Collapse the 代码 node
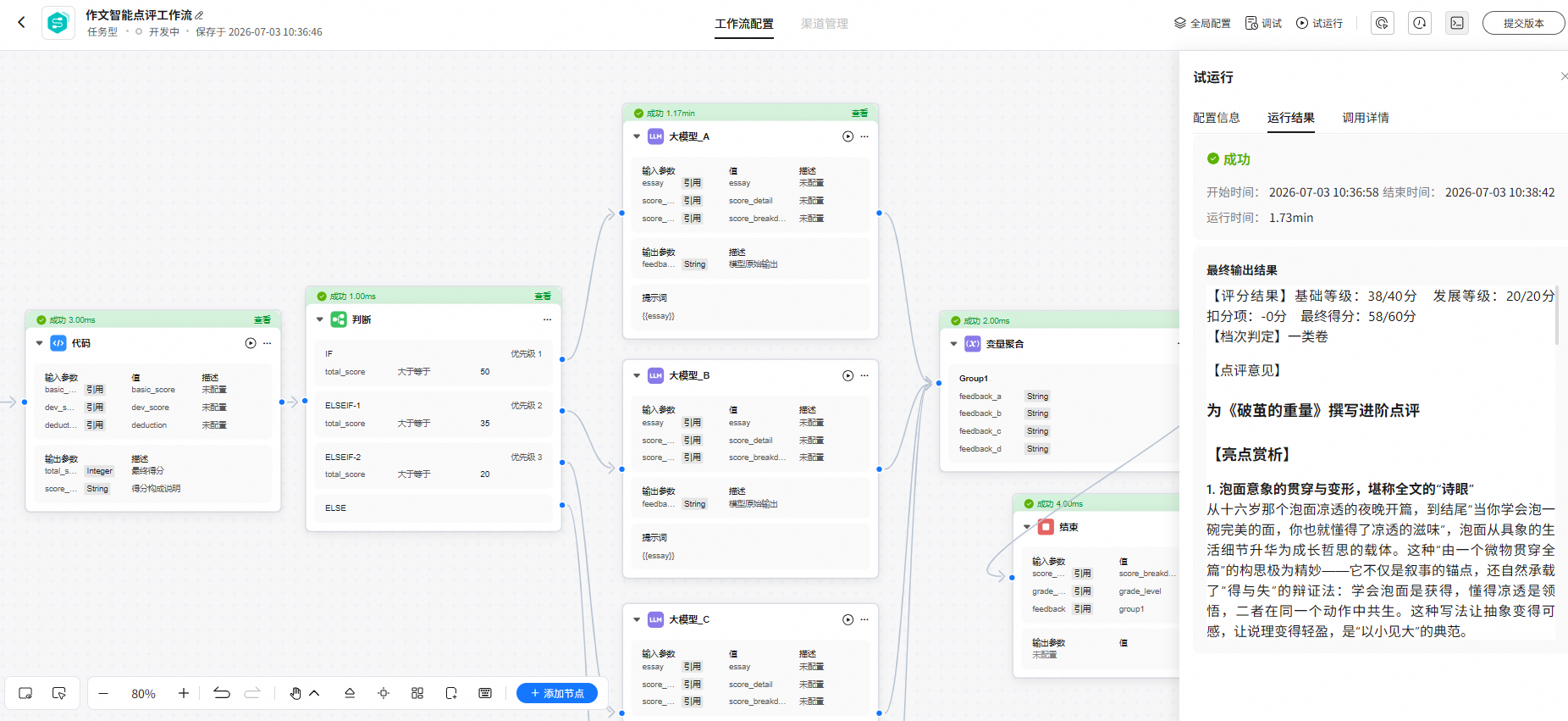Image resolution: width=1568 pixels, height=721 pixels. [x=40, y=343]
